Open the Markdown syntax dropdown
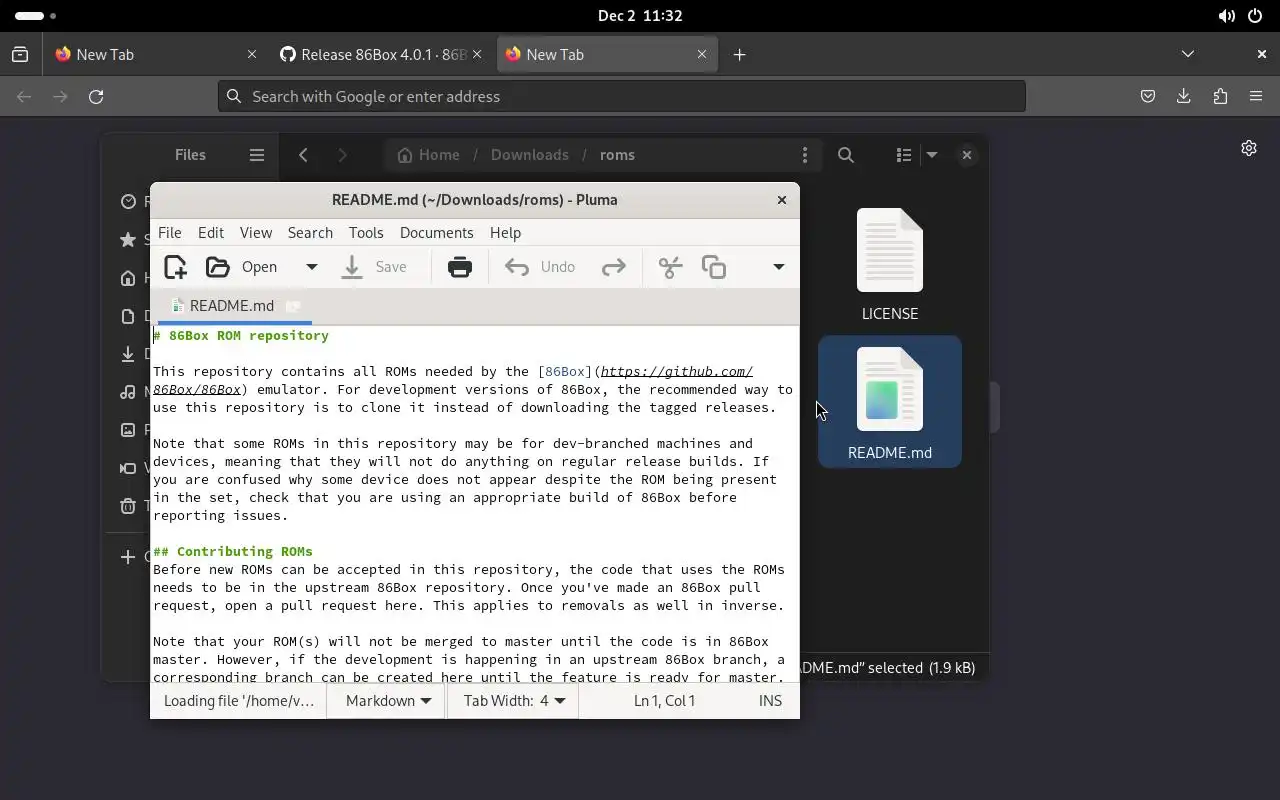1280x800 pixels. point(388,701)
